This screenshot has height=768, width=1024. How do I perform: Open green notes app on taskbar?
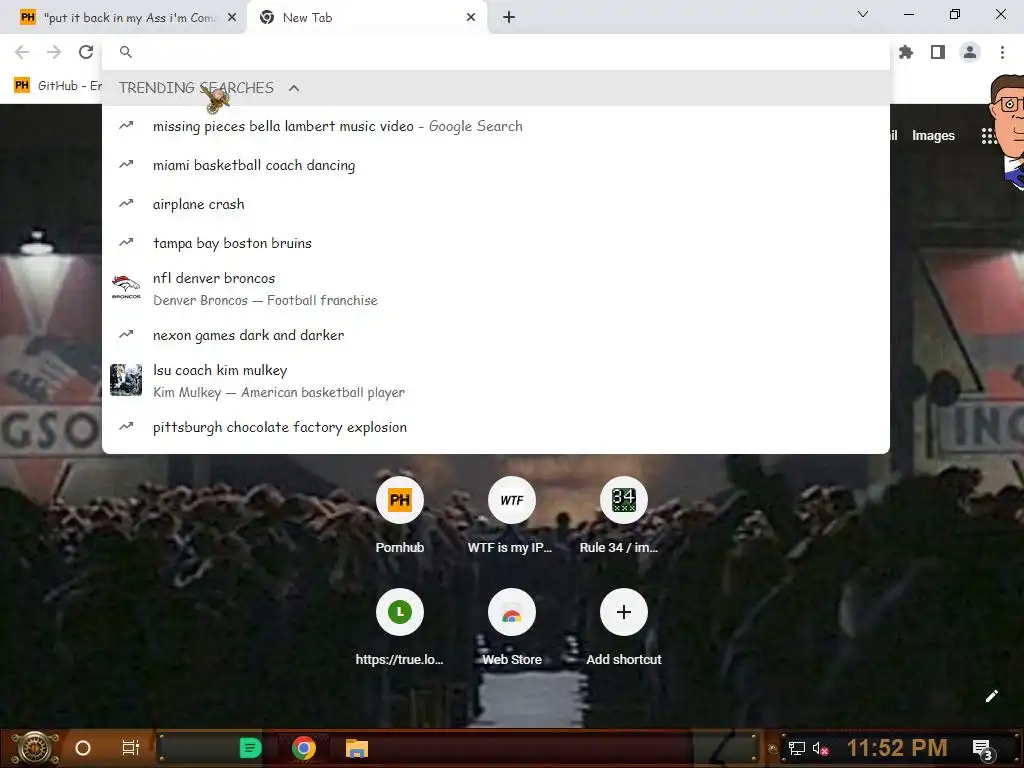[x=250, y=748]
